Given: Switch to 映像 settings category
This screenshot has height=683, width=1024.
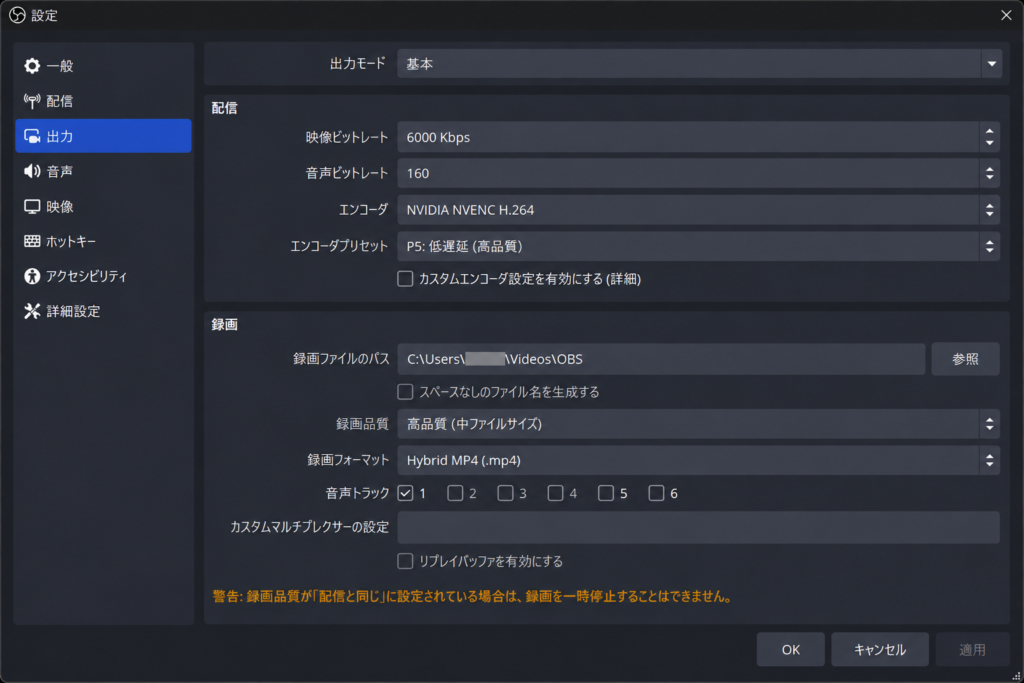Looking at the screenshot, I should tap(103, 206).
